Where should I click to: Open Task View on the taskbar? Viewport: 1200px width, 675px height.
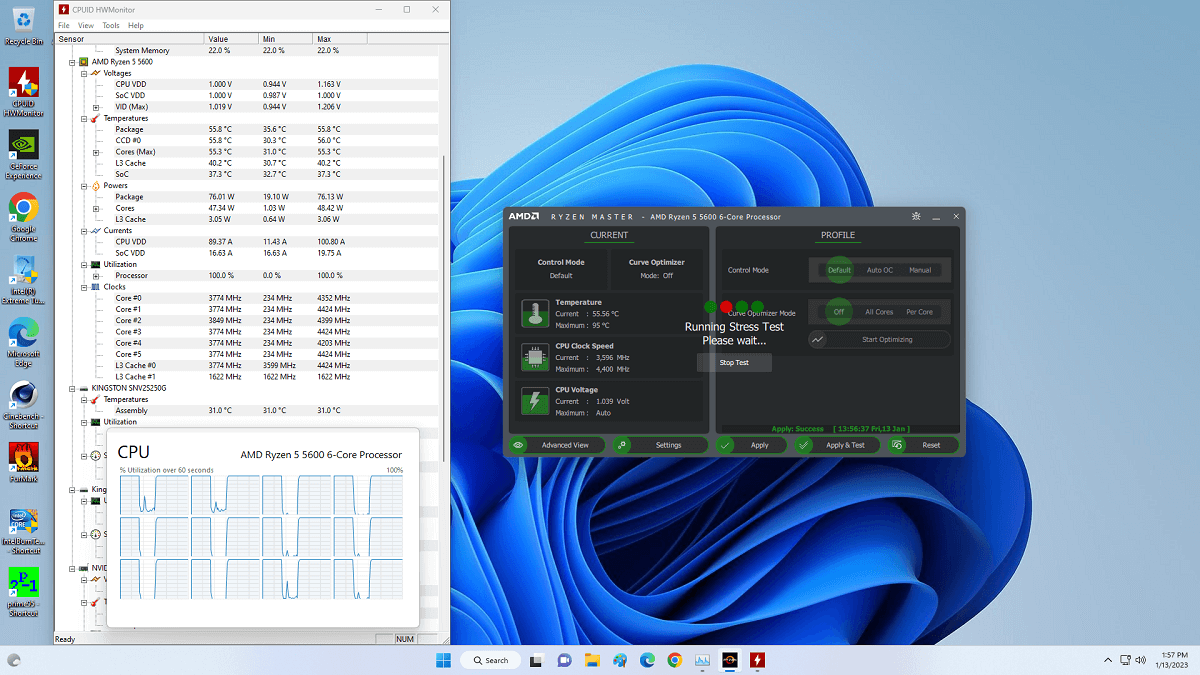pos(537,660)
